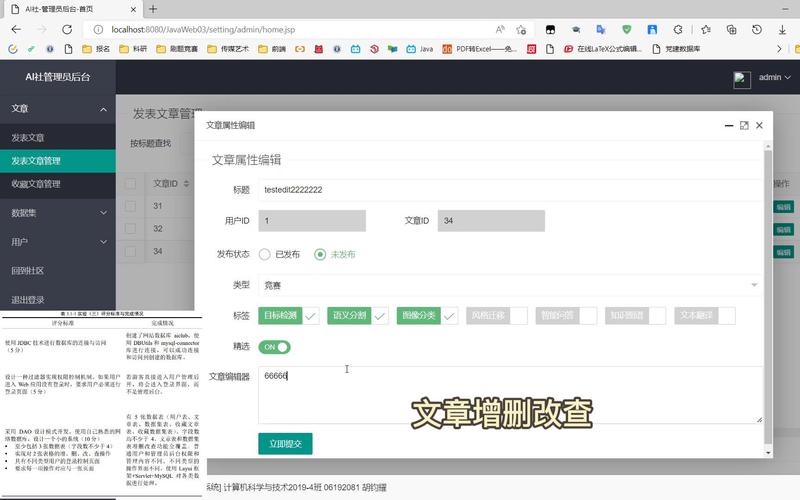Open the 科研 bookmark folder
This screenshot has height=500, width=800.
(x=133, y=49)
